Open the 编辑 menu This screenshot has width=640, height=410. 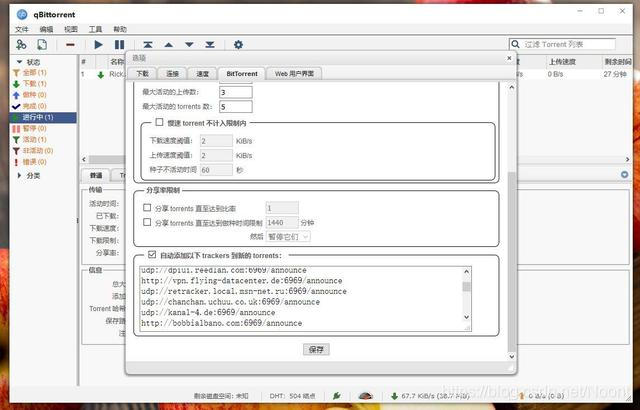pyautogui.click(x=47, y=29)
